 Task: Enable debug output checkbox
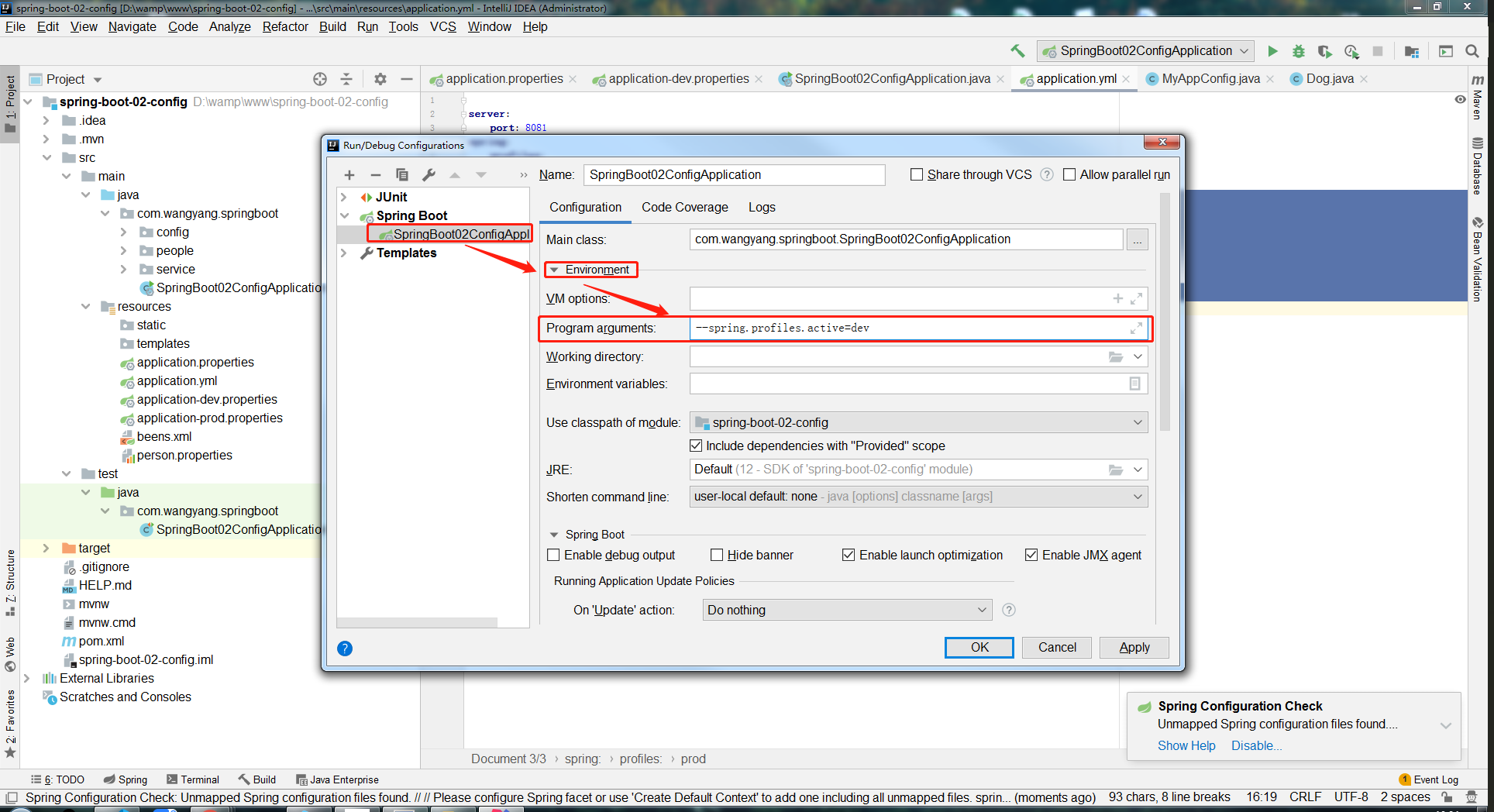553,556
